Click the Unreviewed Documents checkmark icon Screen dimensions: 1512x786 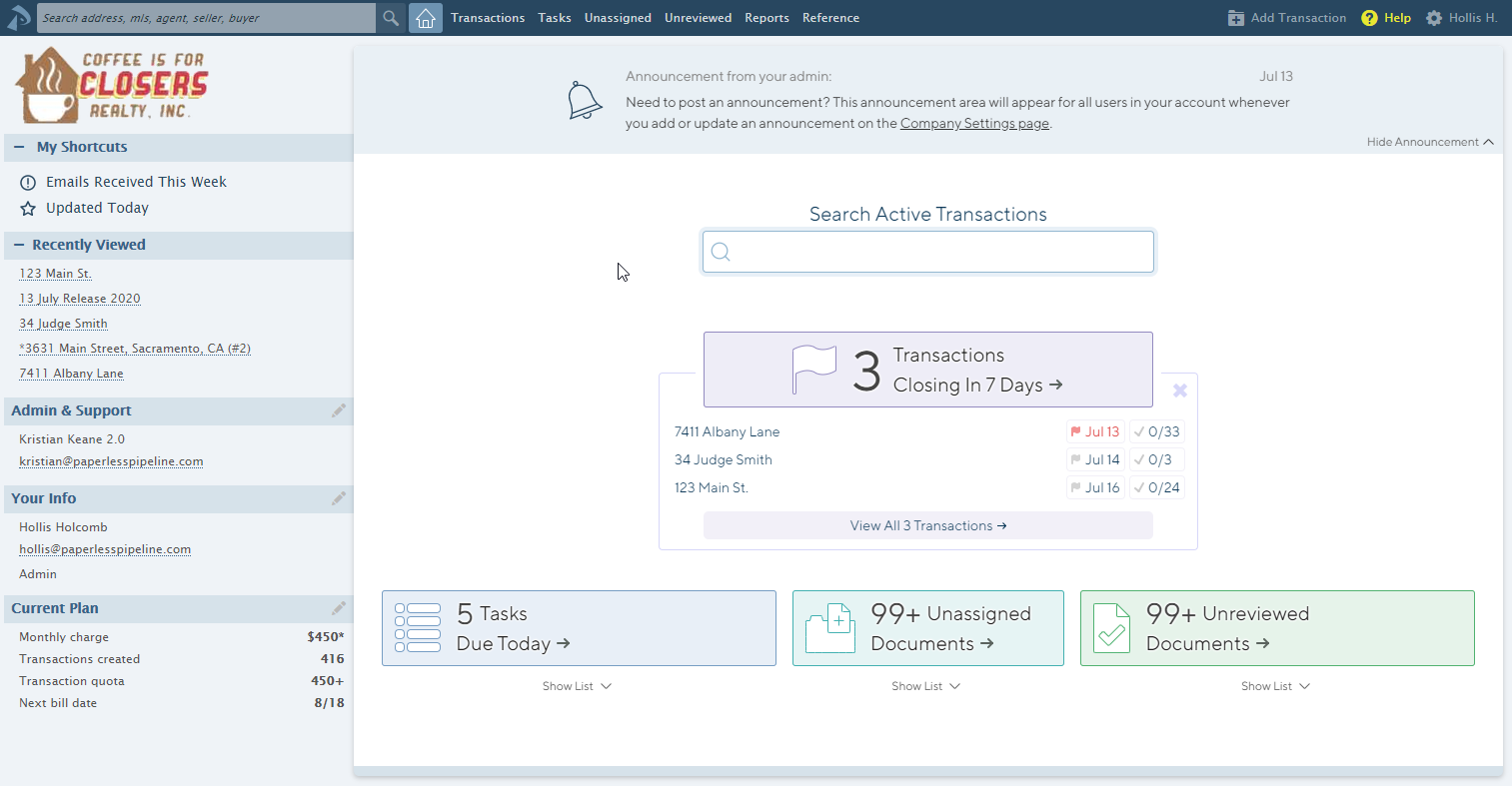(x=1111, y=628)
